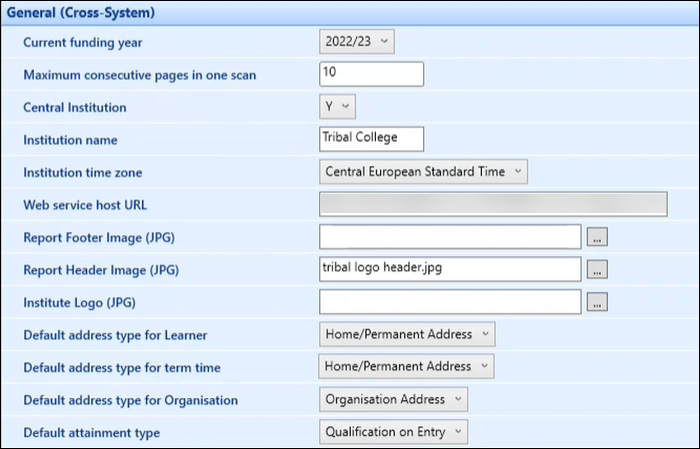700x449 pixels.
Task: Open the Default attainment type dropdown
Action: pyautogui.click(x=393, y=432)
